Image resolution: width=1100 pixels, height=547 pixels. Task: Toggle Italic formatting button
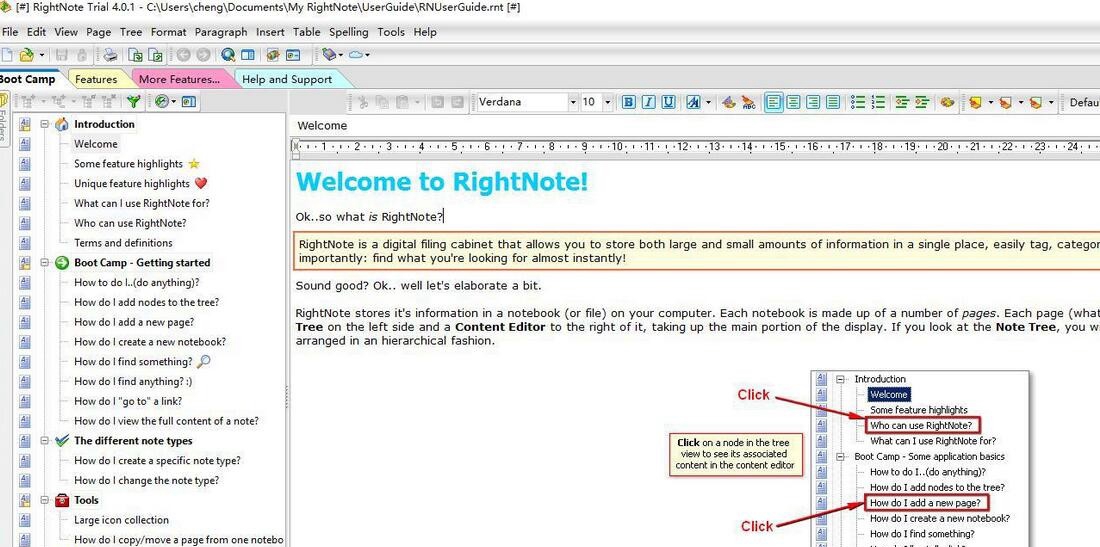(x=648, y=102)
